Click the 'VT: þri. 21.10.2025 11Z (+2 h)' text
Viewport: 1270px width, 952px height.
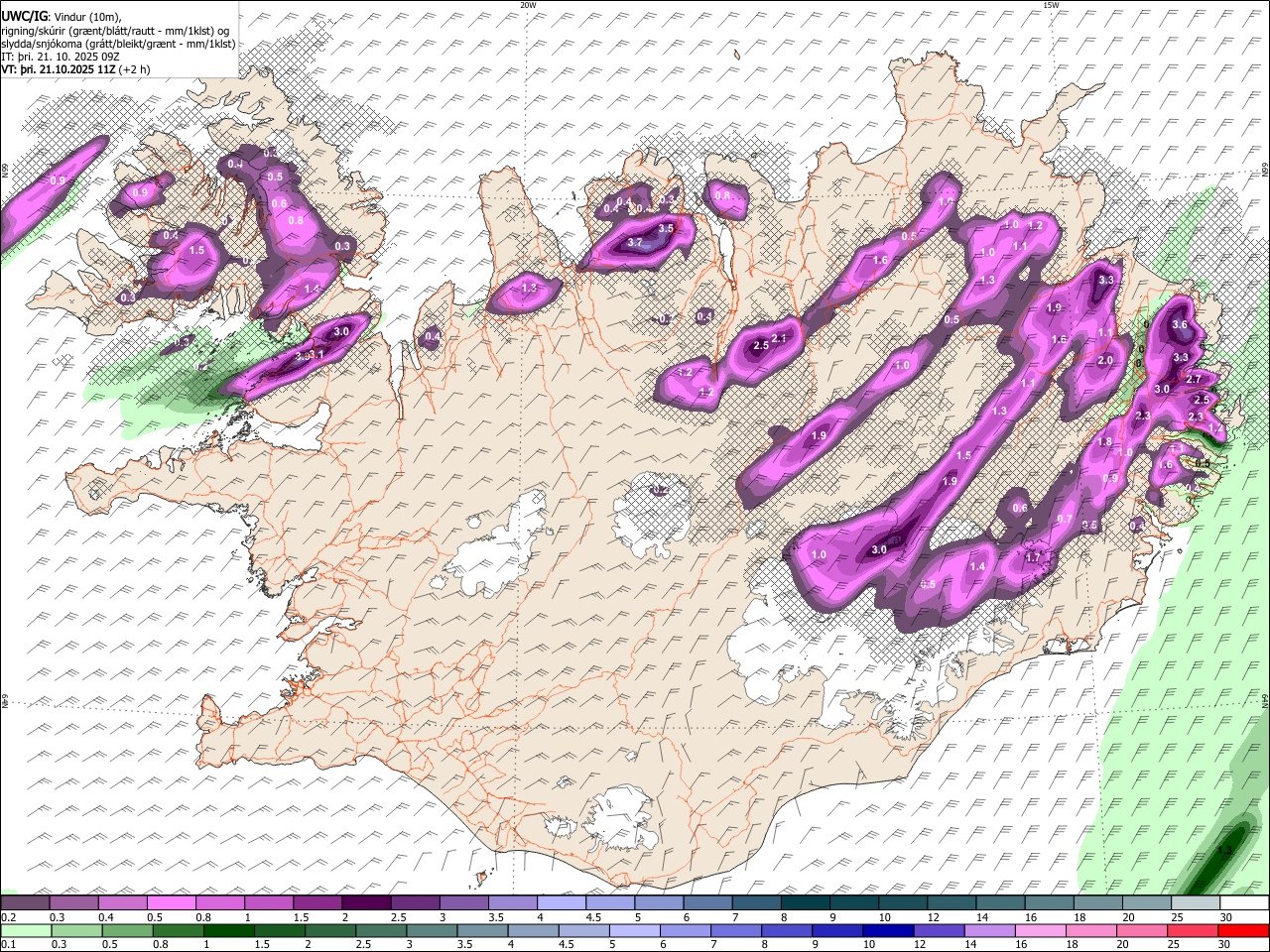tap(75, 69)
